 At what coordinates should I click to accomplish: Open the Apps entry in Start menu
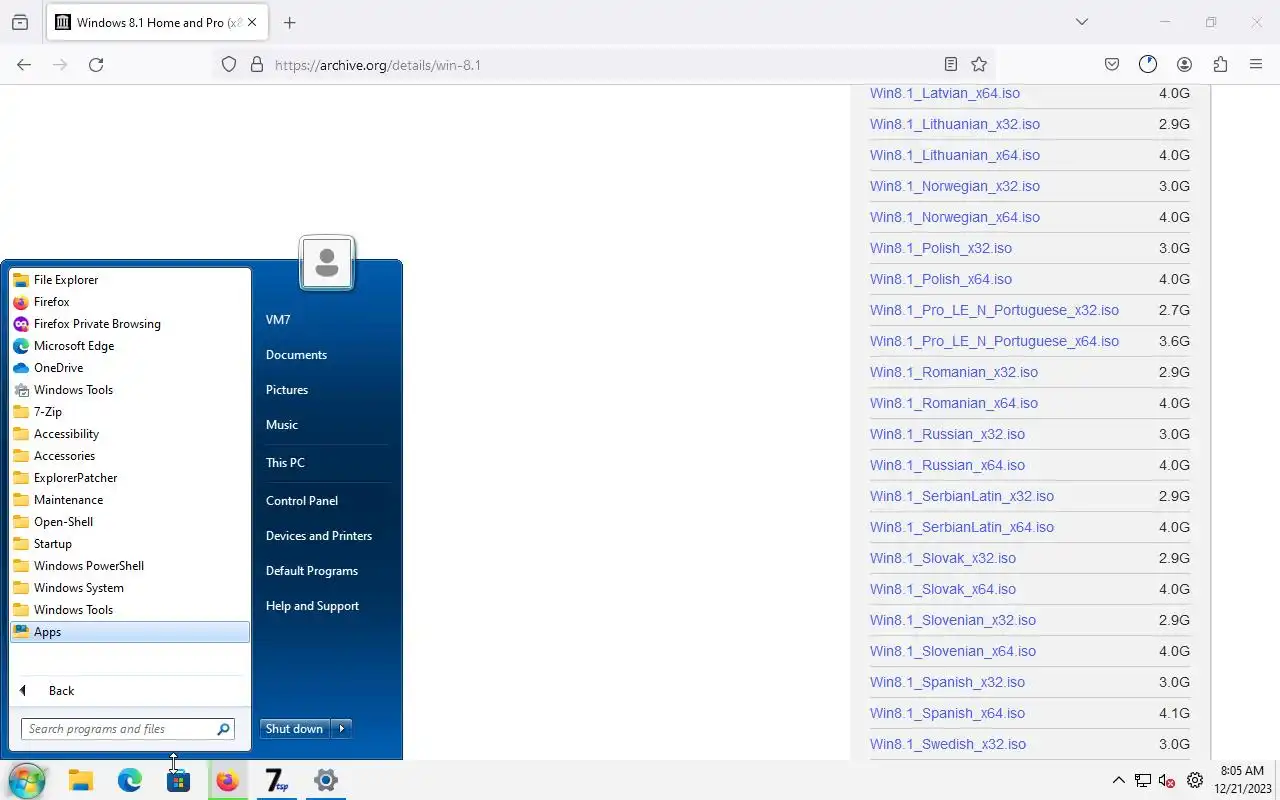(130, 632)
